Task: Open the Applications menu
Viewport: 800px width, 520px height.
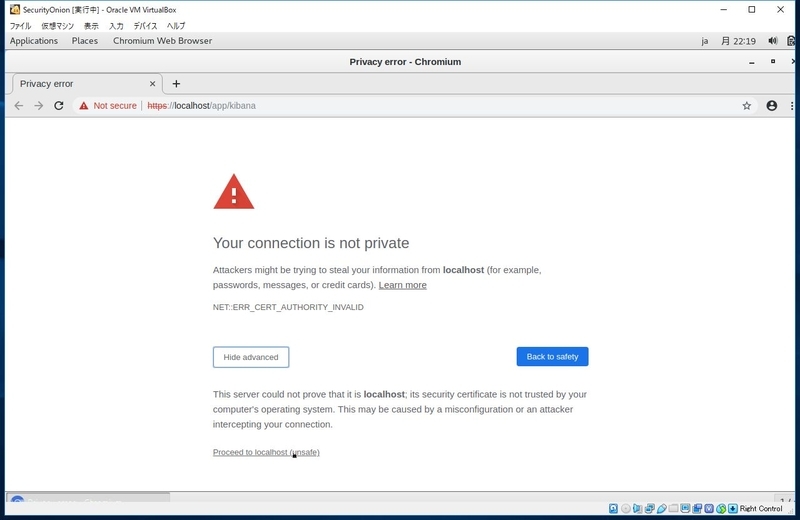Action: click(34, 41)
